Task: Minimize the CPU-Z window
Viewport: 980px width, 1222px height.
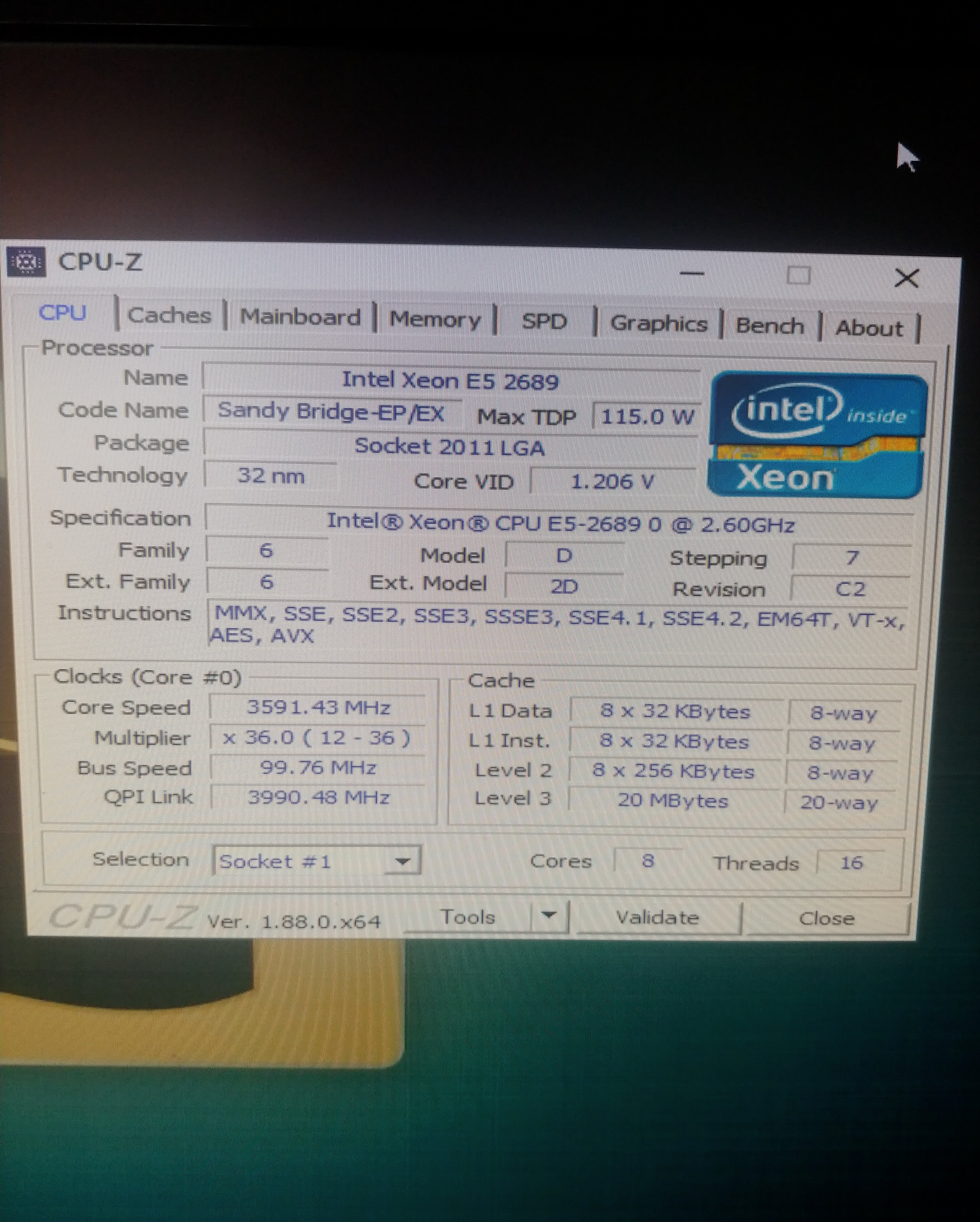Action: 692,274
